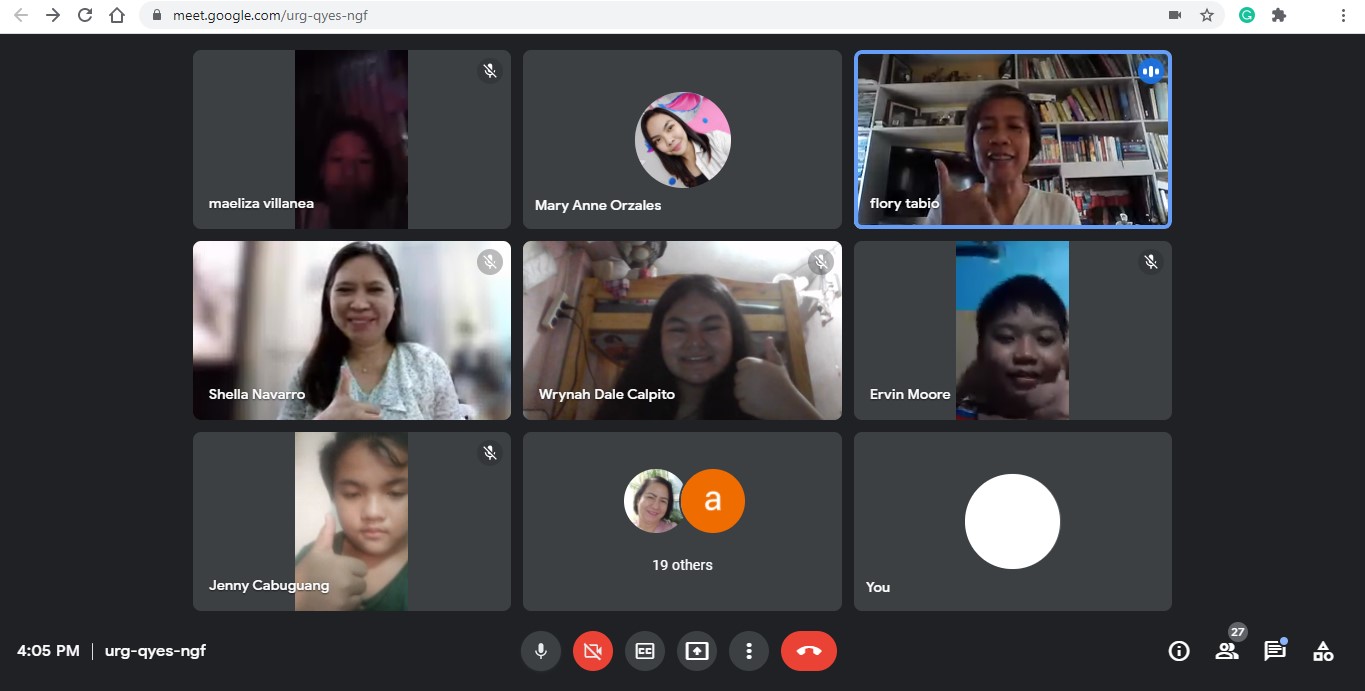Reload the Meet page
This screenshot has width=1365, height=691.
84,15
